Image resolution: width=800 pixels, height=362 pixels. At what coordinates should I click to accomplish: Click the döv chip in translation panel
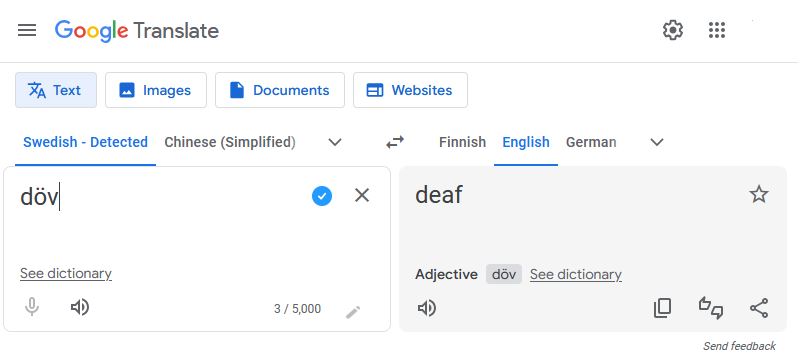pyautogui.click(x=504, y=274)
